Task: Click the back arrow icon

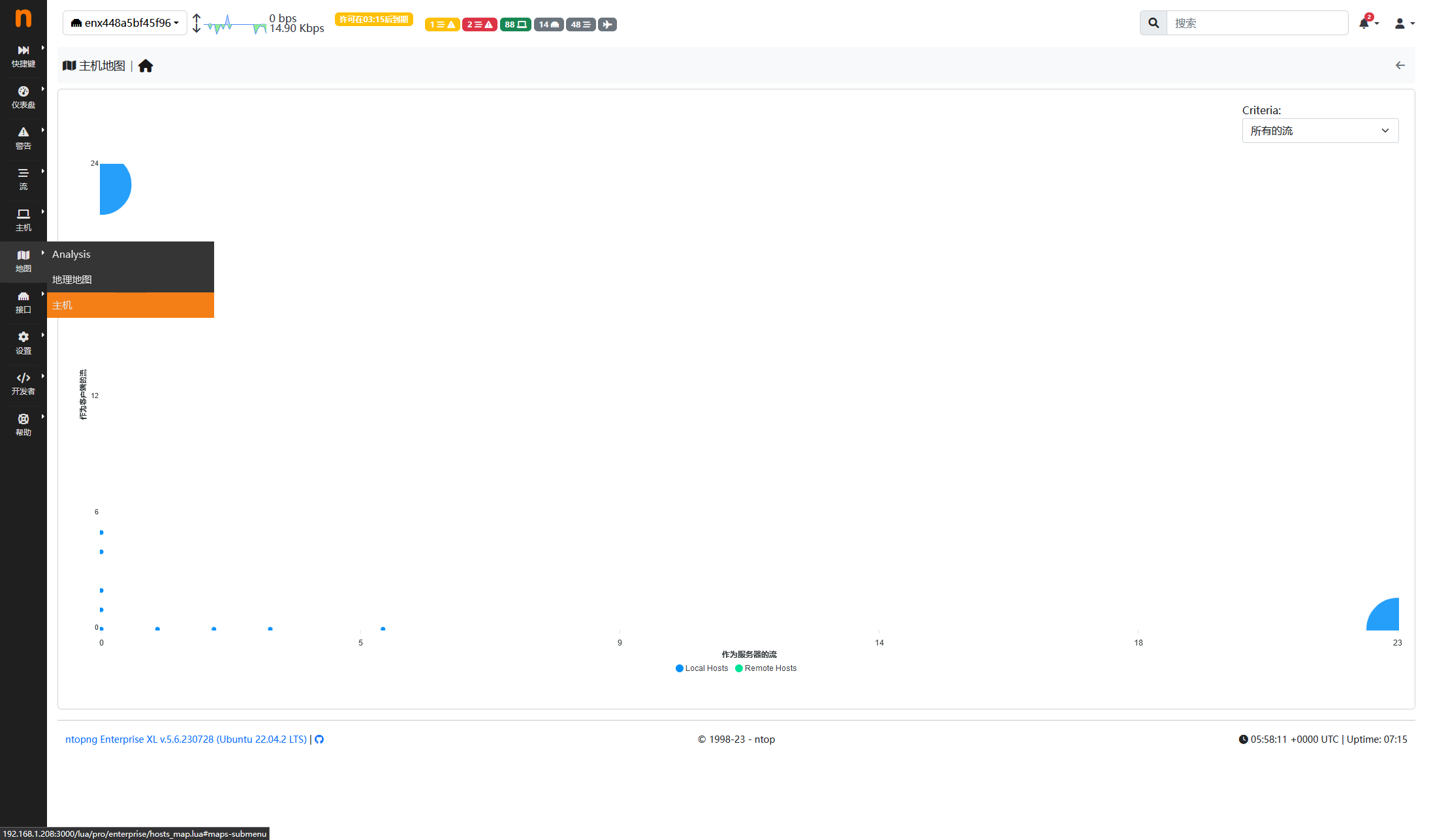Action: pos(1400,65)
